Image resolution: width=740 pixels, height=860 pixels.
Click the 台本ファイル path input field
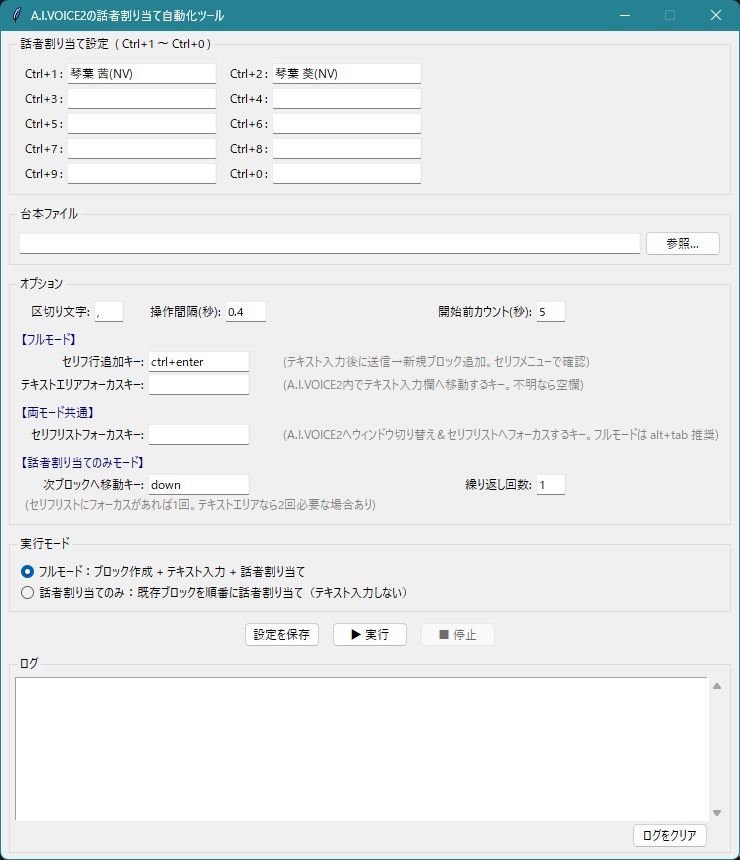(330, 244)
